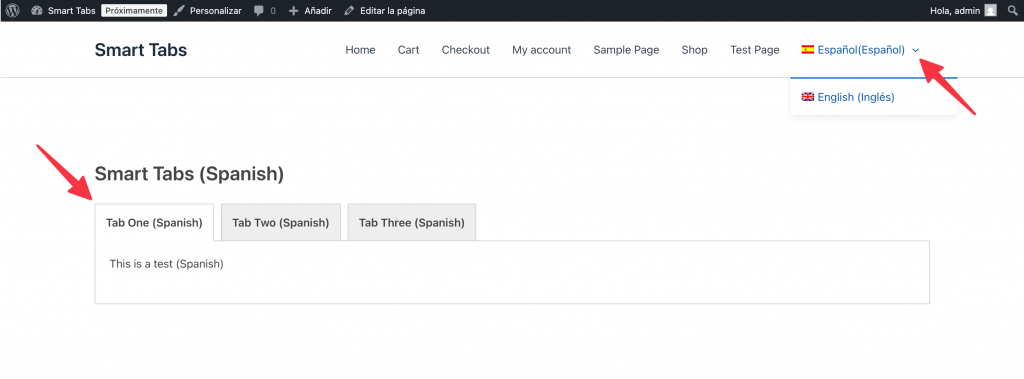
Task: Select Tab One (Spanish)
Action: pos(154,223)
